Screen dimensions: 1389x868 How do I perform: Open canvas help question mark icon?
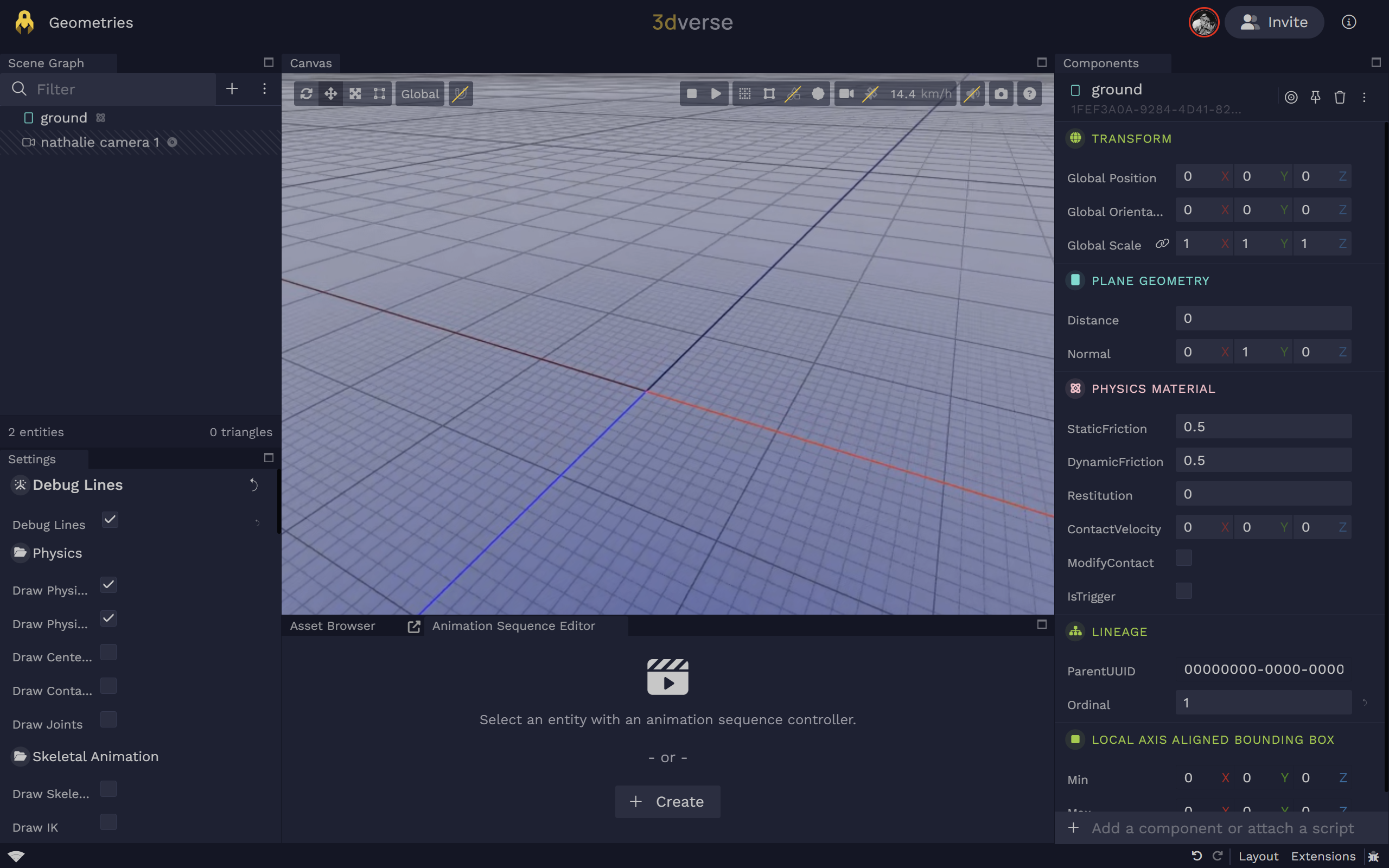coord(1030,93)
